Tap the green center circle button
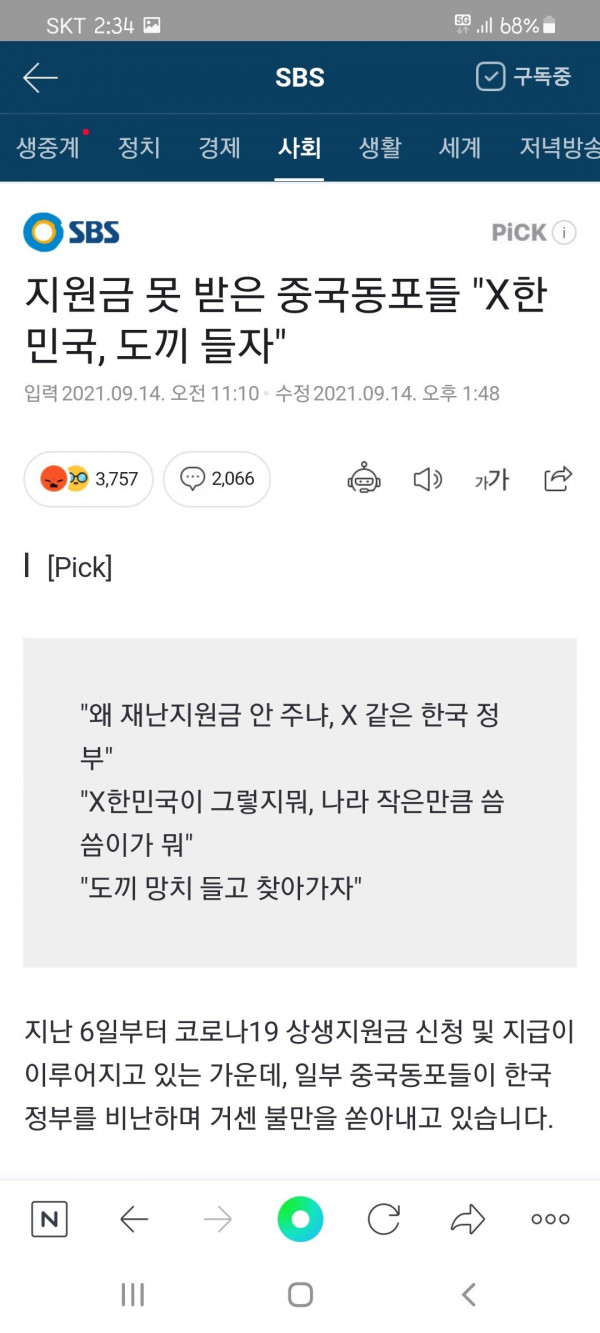 click(x=300, y=1219)
